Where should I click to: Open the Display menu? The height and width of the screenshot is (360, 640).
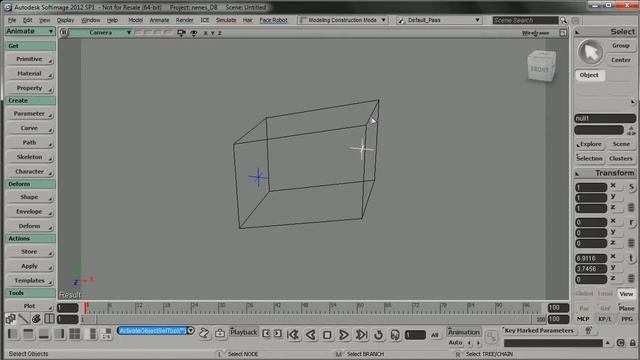[65, 20]
